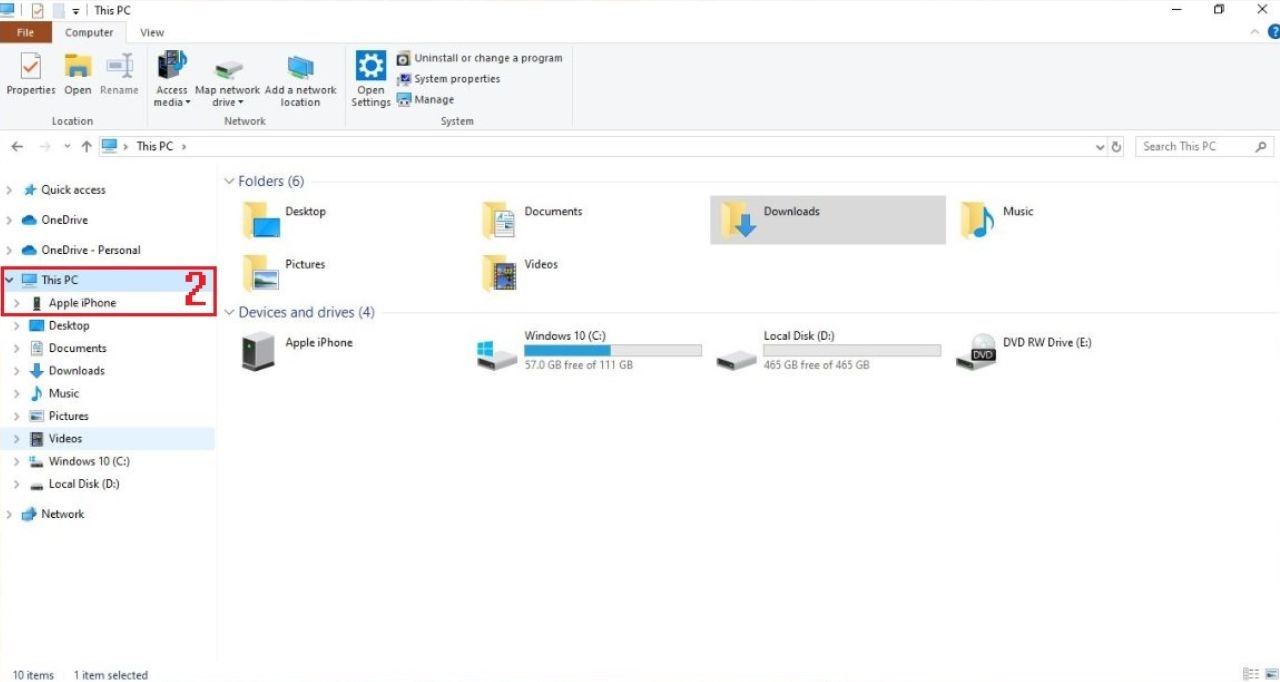The height and width of the screenshot is (682, 1280).
Task: Click Refresh button beside address bar
Action: (1116, 147)
